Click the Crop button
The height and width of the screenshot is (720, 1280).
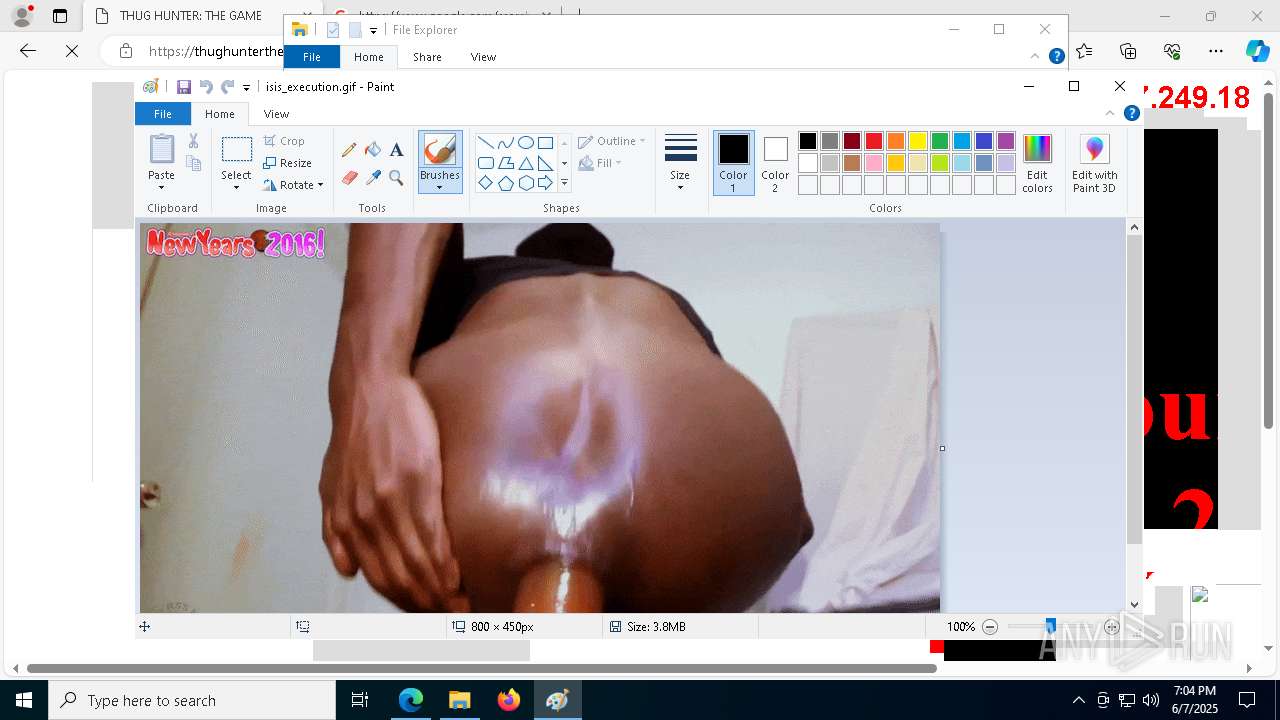coord(284,141)
